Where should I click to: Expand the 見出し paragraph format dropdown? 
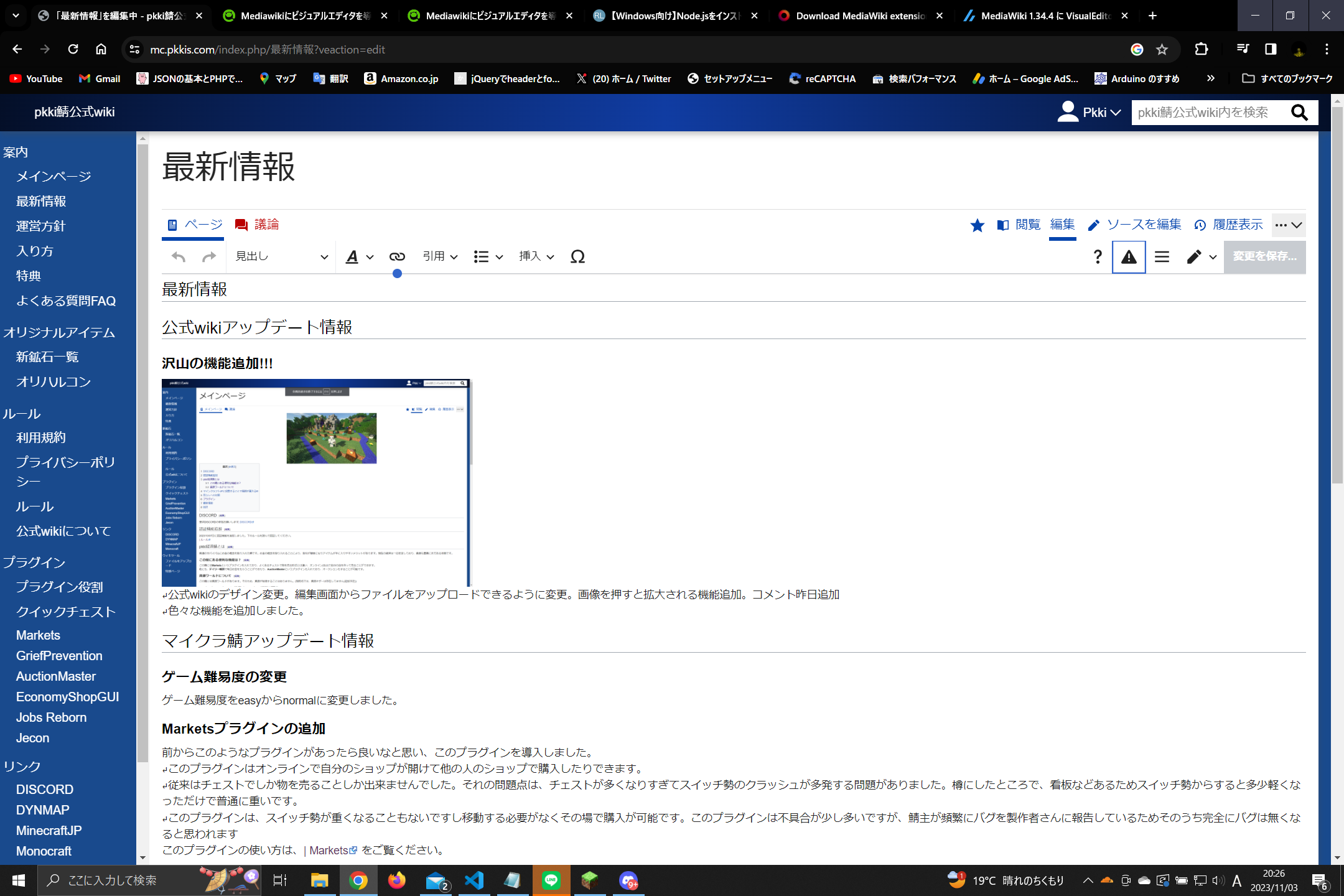click(281, 257)
